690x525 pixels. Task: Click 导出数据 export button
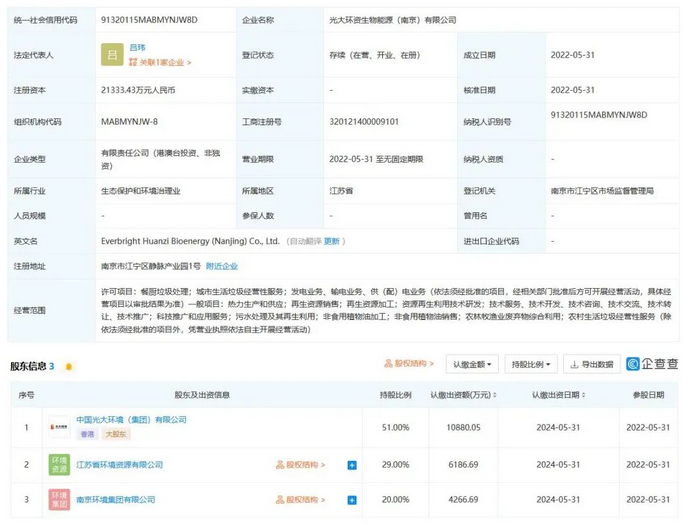click(592, 364)
